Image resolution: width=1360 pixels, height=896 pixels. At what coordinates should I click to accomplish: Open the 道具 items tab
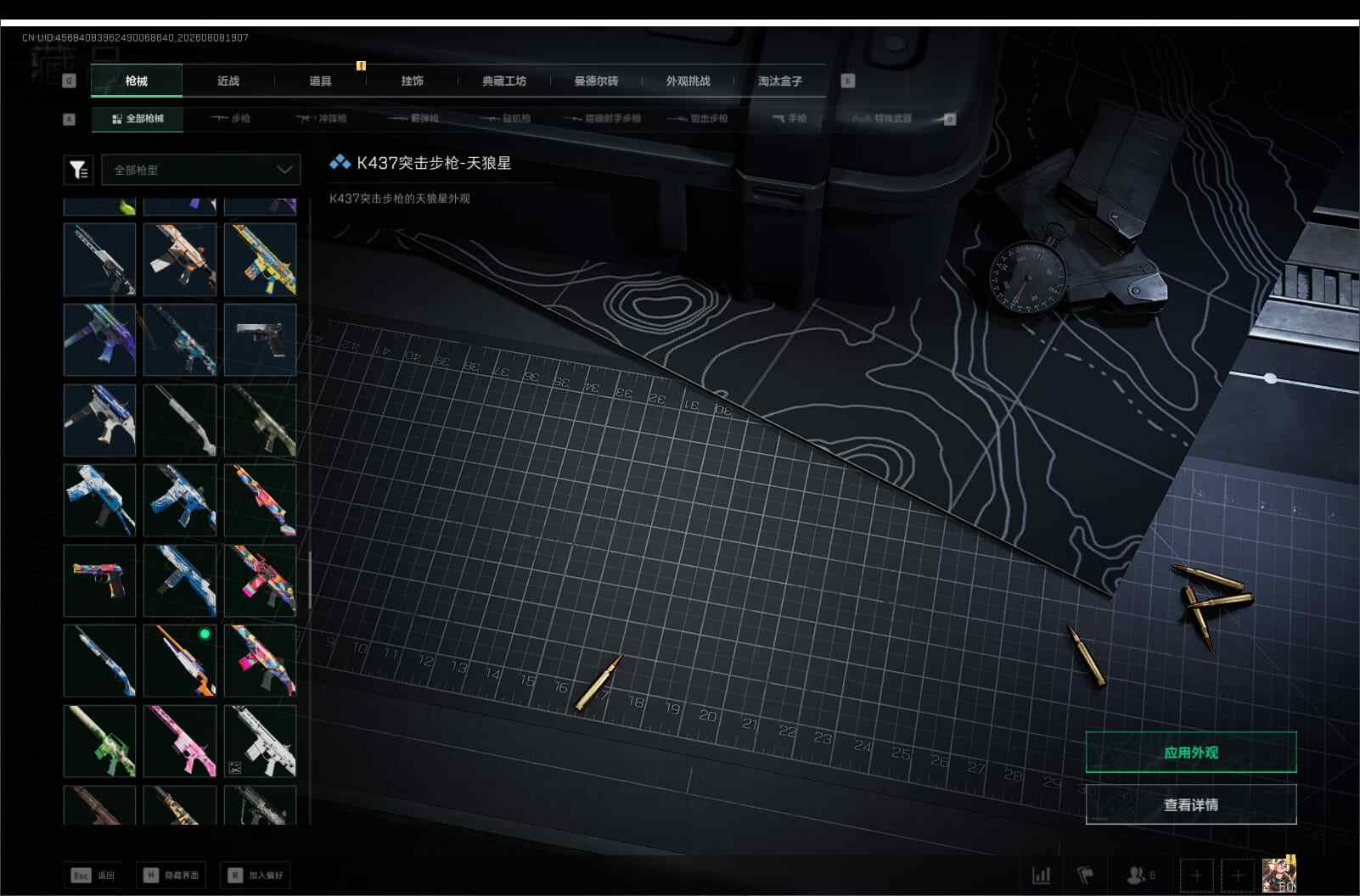click(320, 81)
